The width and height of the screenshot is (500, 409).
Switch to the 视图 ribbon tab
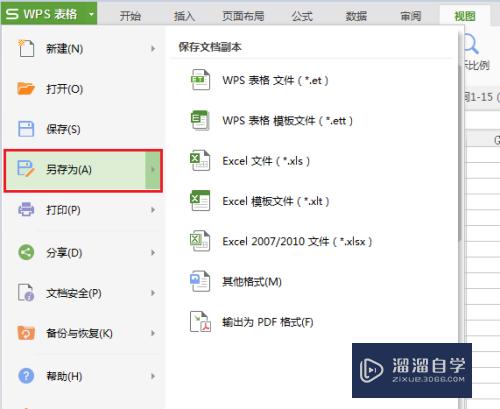(x=465, y=16)
